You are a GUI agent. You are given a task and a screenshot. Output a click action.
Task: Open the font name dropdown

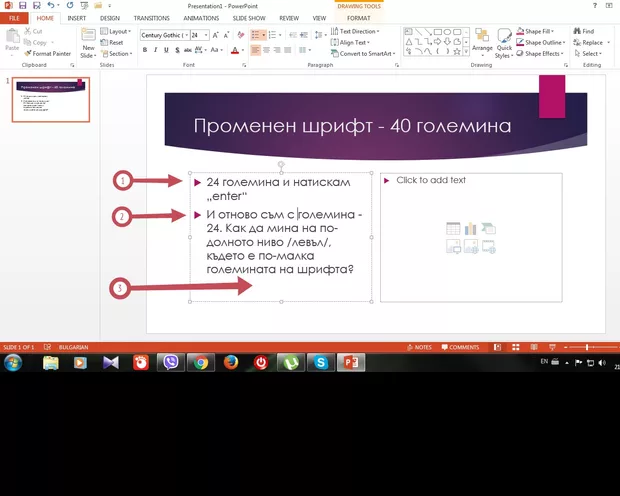click(x=187, y=35)
